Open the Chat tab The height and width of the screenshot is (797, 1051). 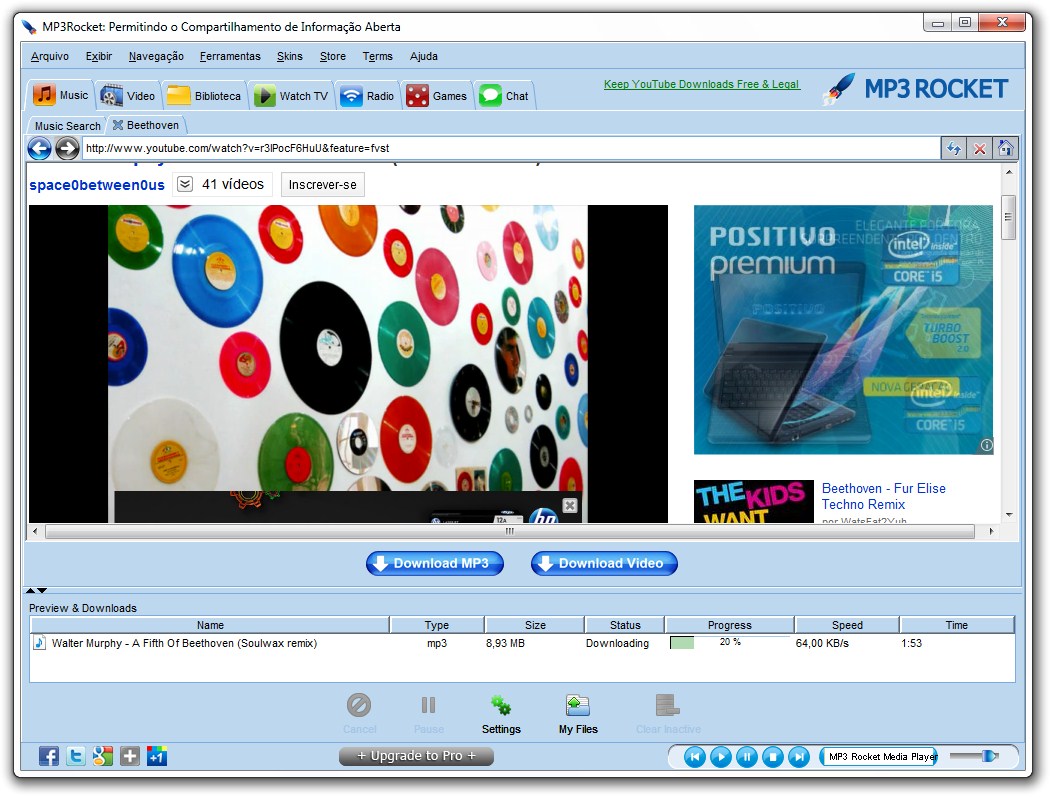[x=504, y=96]
